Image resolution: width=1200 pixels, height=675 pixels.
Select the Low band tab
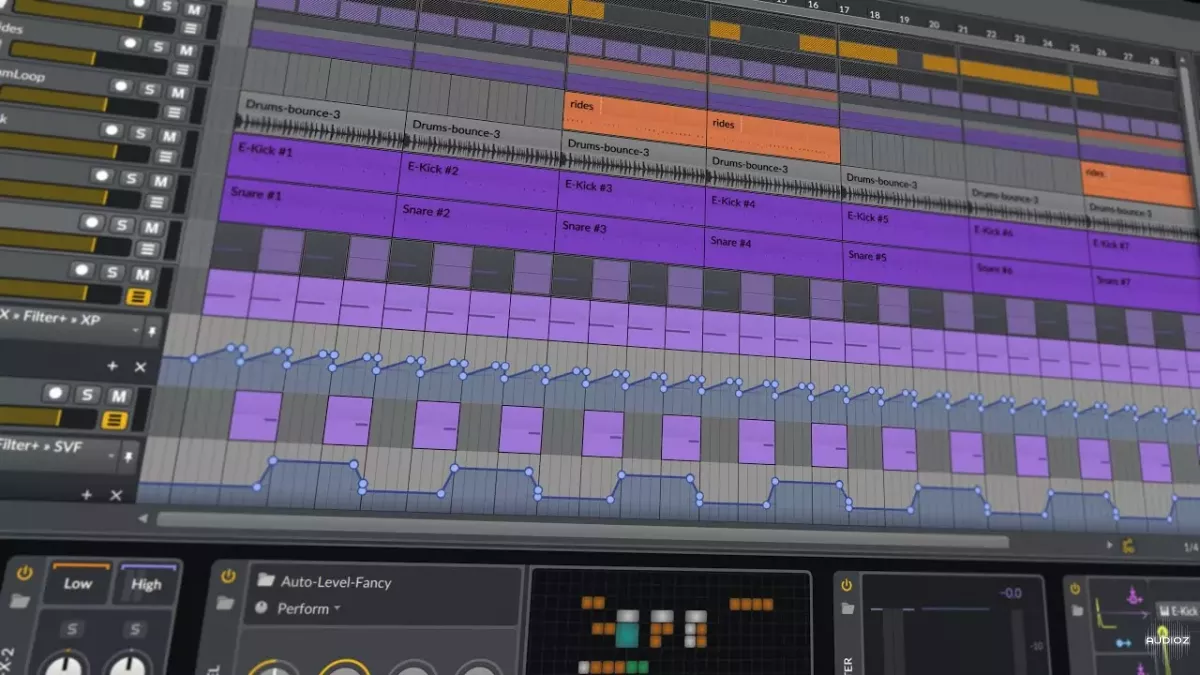[78, 583]
